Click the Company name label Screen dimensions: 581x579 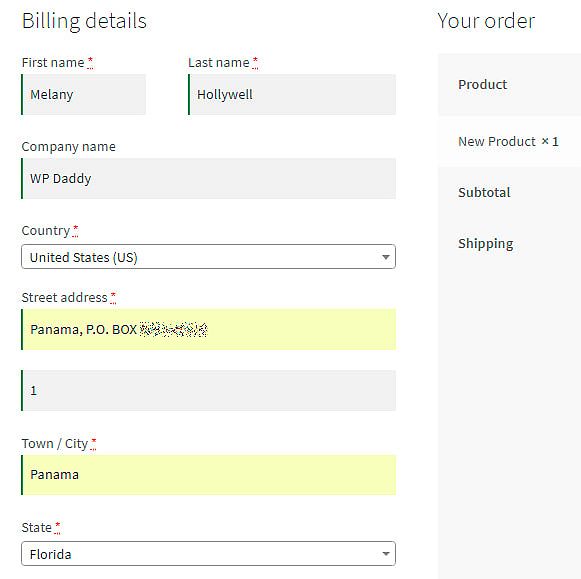(x=69, y=147)
